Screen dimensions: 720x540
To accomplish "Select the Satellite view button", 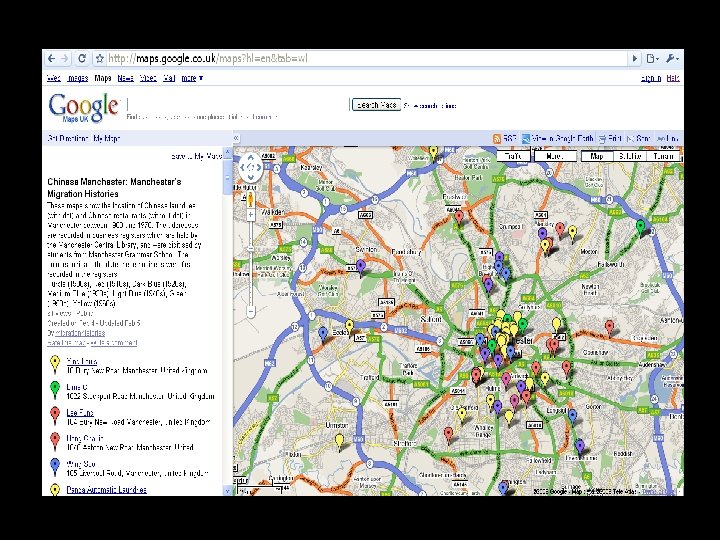I will 630,156.
